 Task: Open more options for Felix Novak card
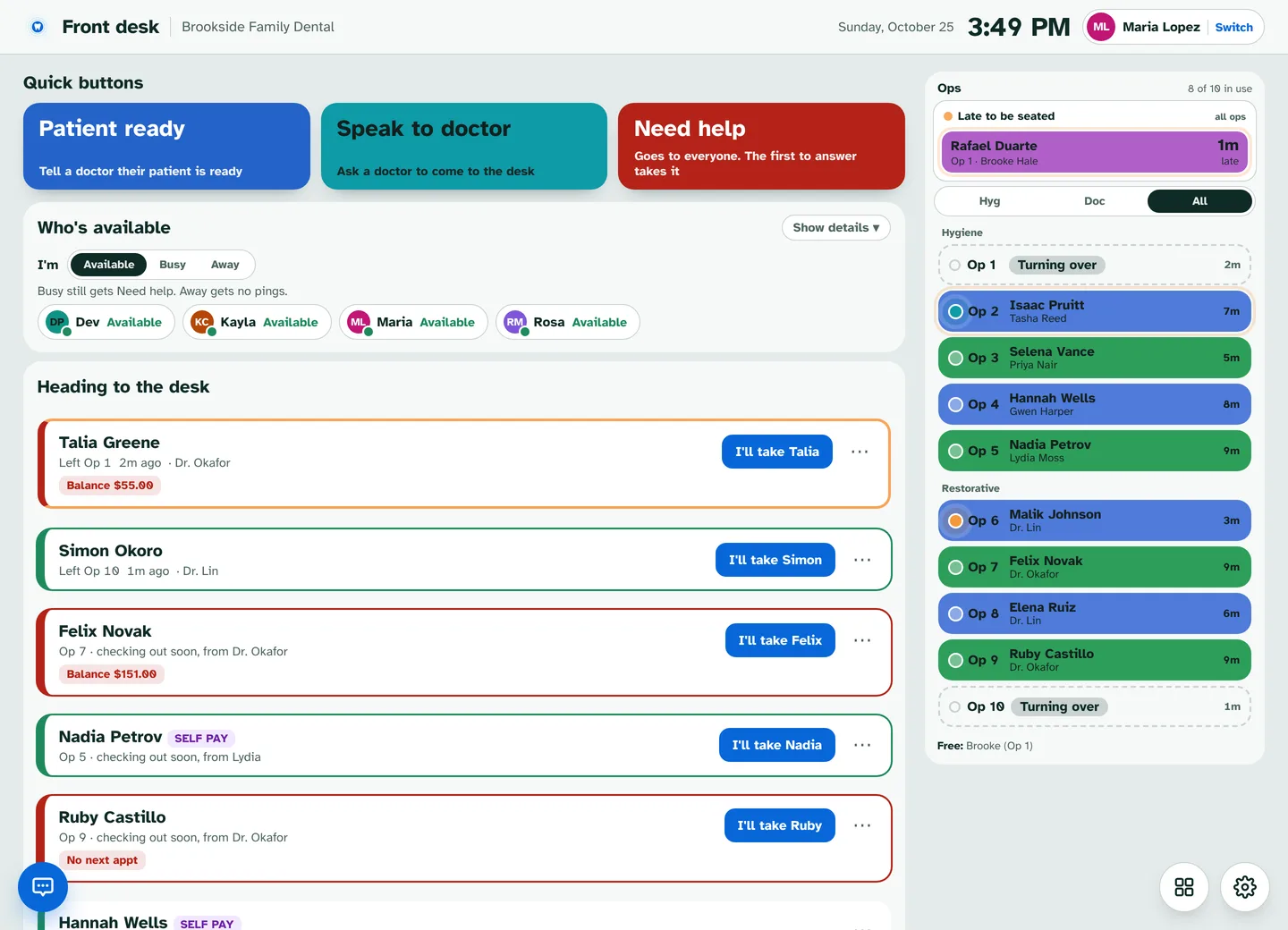862,640
